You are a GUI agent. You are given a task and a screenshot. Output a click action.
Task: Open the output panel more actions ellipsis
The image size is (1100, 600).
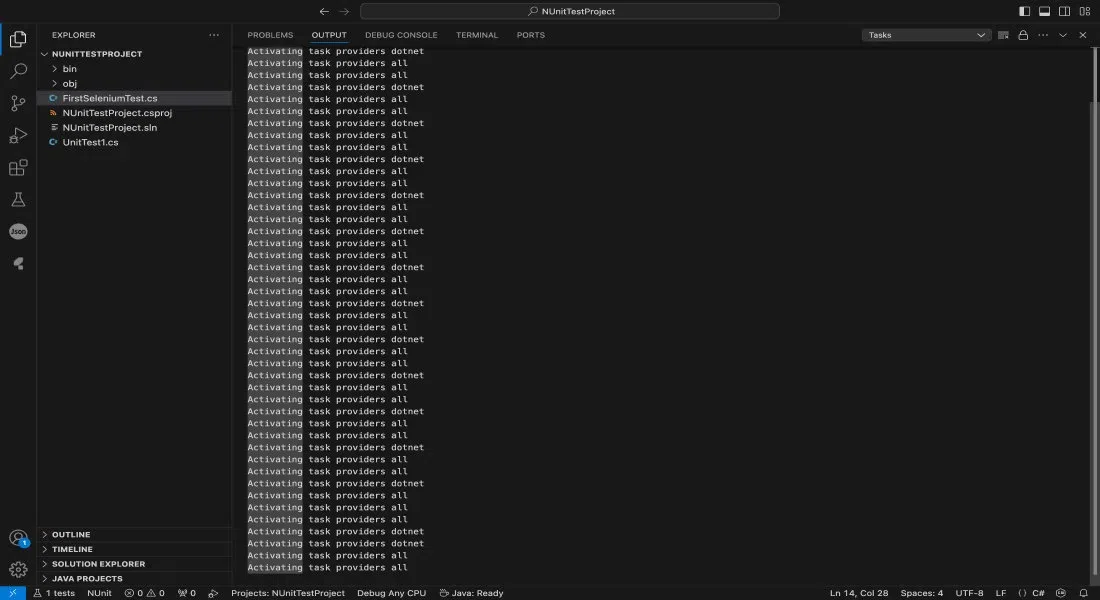(x=1043, y=35)
